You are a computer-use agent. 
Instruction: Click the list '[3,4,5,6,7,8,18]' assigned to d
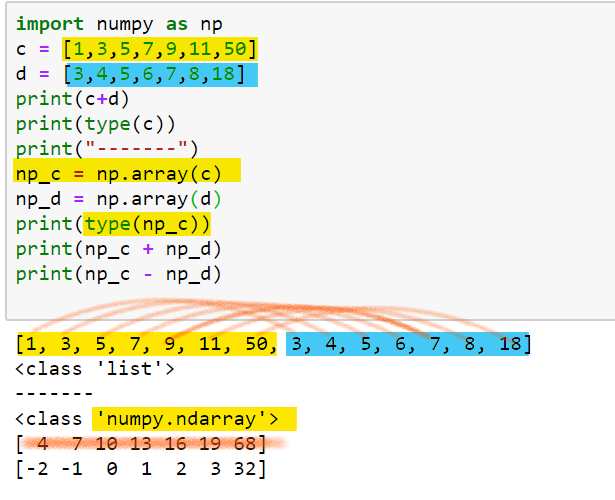tap(155, 74)
